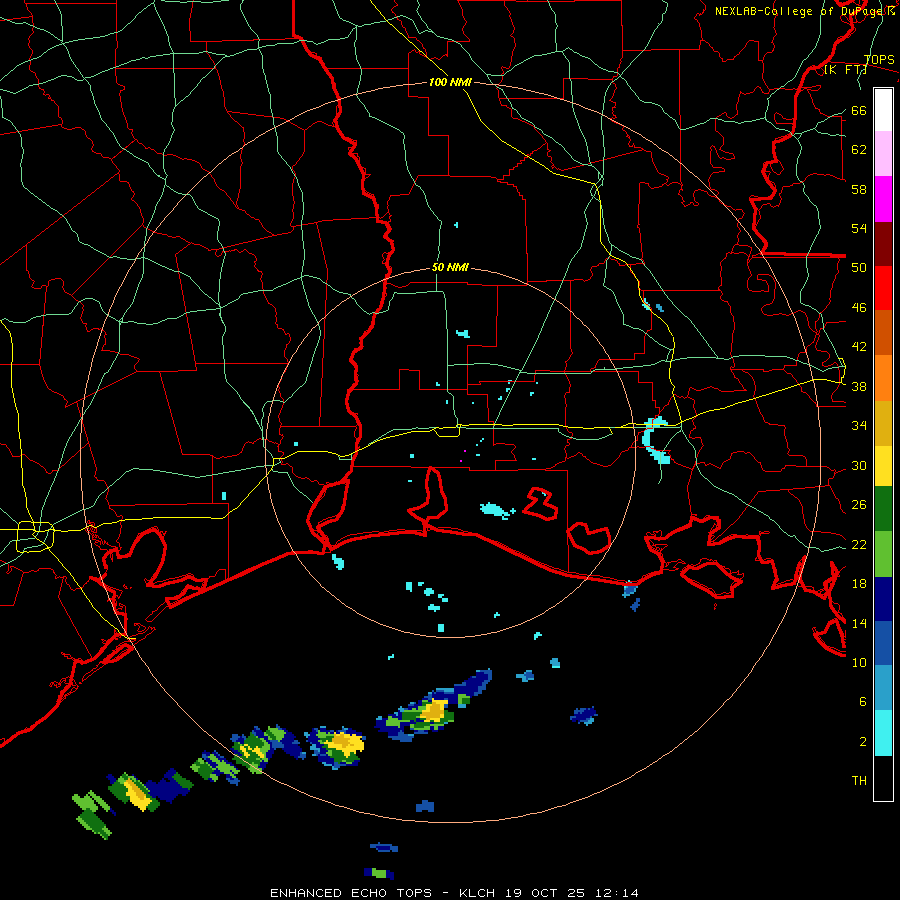Image resolution: width=900 pixels, height=900 pixels.
Task: Select the light green legend swatch
Action: pyautogui.click(x=883, y=554)
